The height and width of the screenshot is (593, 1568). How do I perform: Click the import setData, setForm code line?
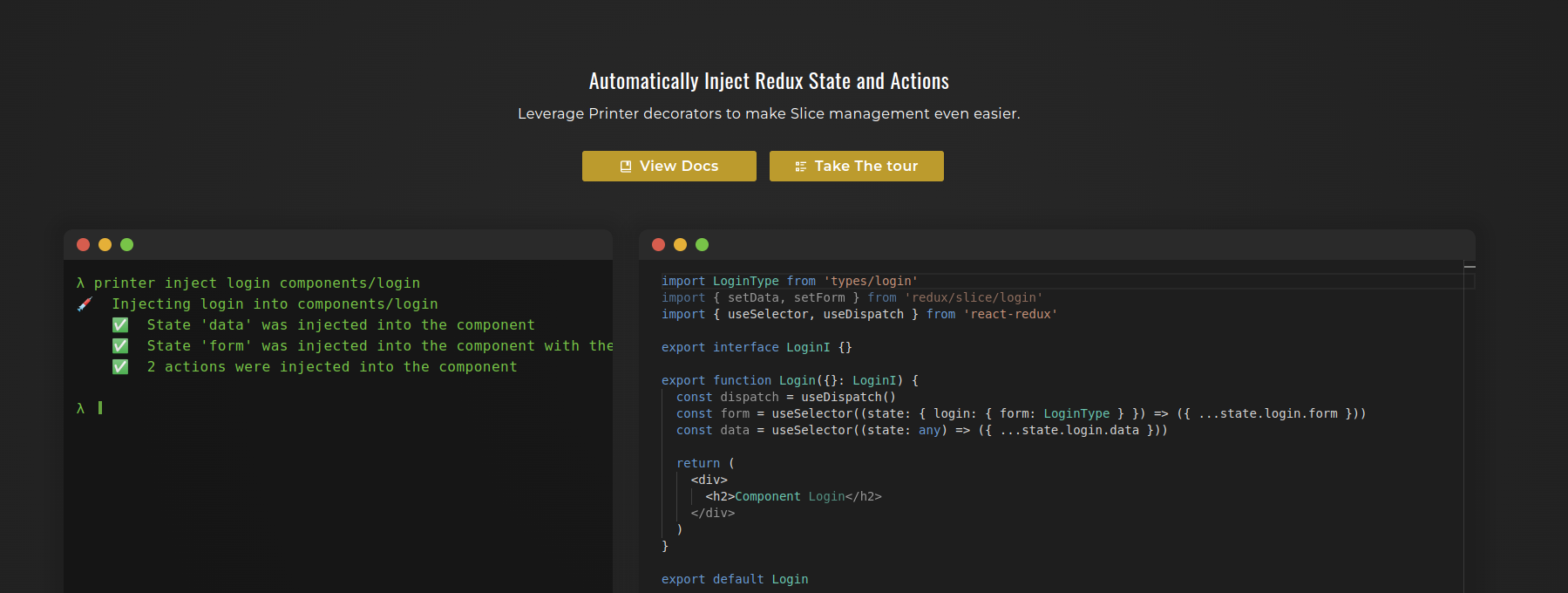[x=852, y=297]
